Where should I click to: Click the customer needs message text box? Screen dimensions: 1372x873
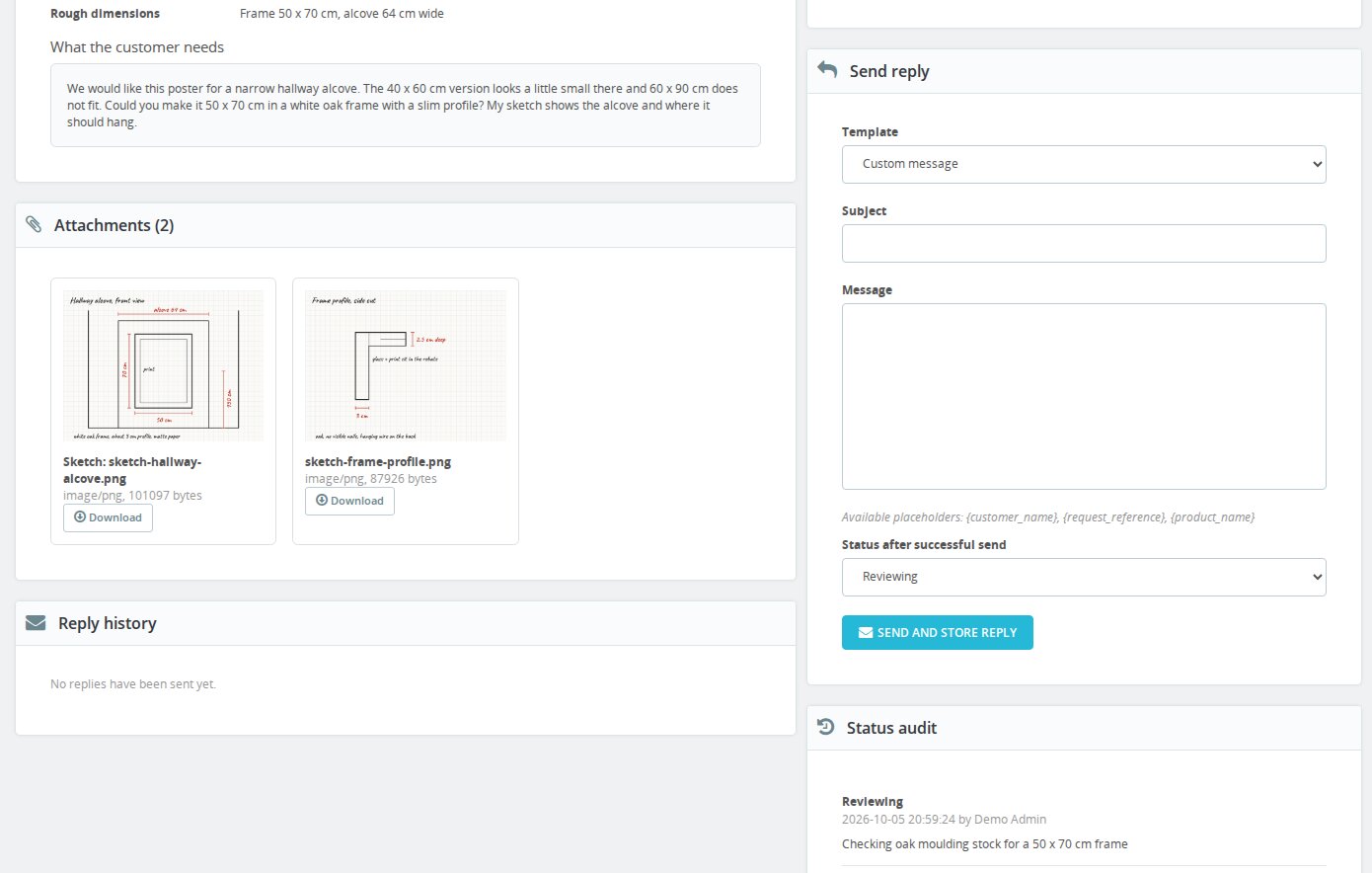tap(406, 105)
